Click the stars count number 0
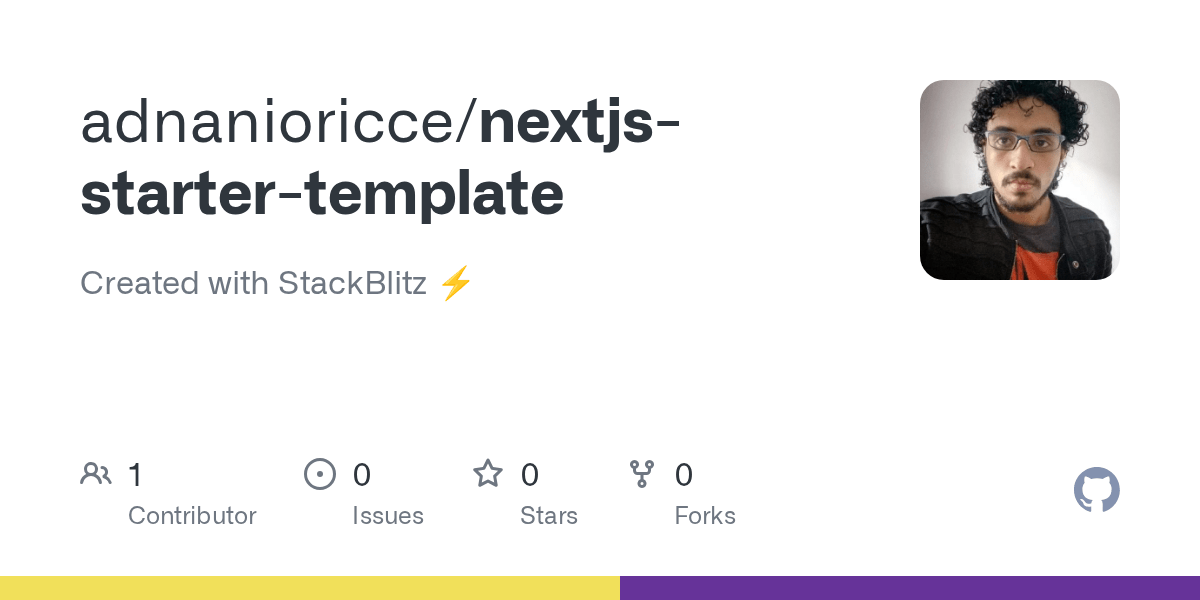The height and width of the screenshot is (600, 1200). 530,475
